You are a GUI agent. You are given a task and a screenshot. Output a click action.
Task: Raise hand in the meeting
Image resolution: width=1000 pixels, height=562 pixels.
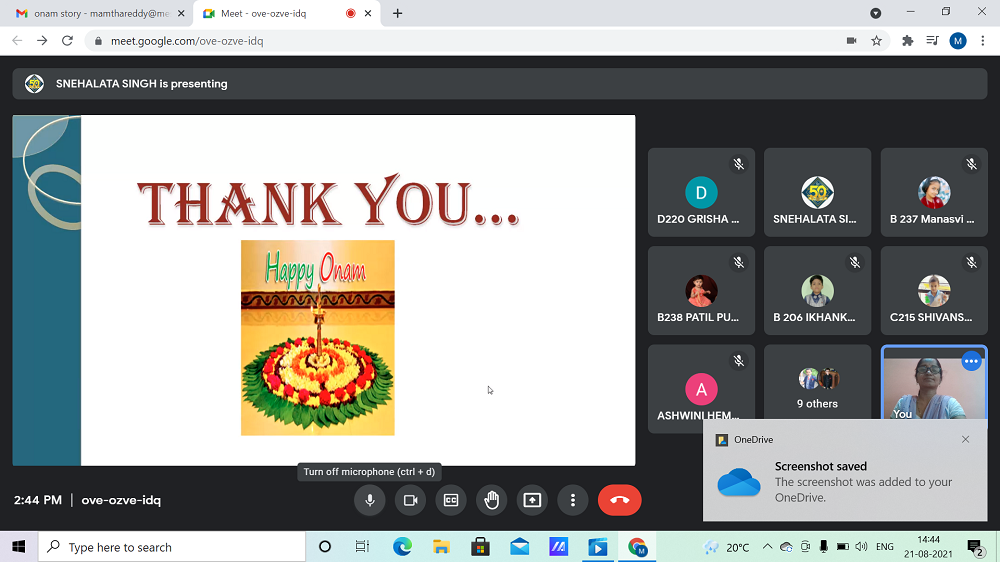491,500
